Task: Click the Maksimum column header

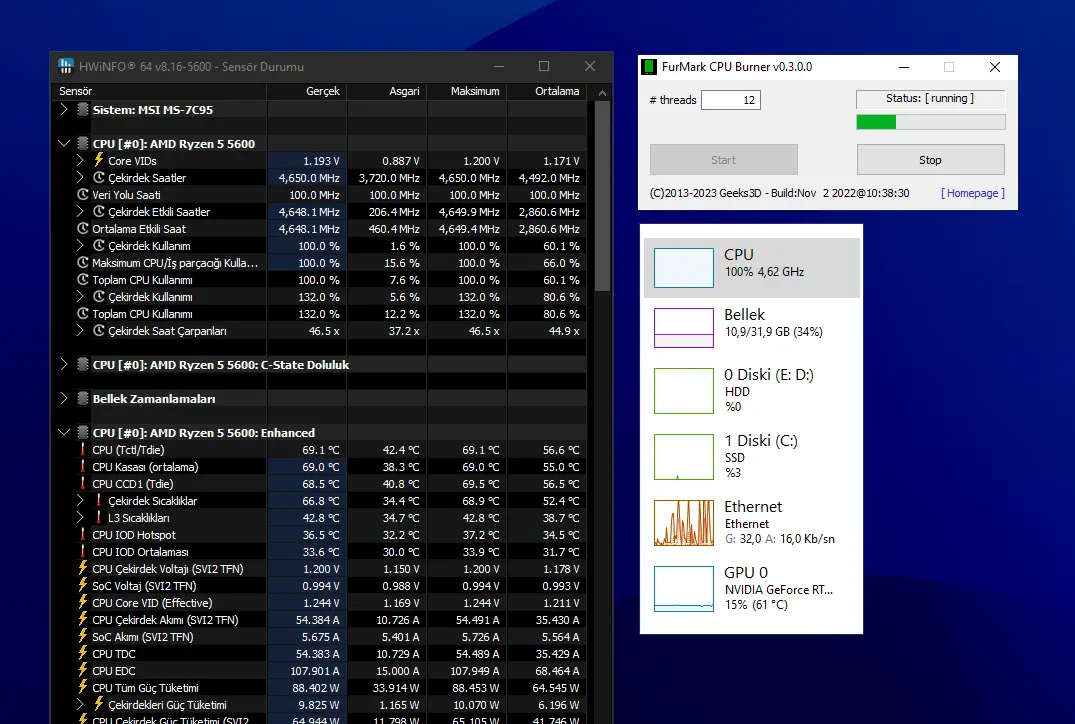Action: (467, 91)
